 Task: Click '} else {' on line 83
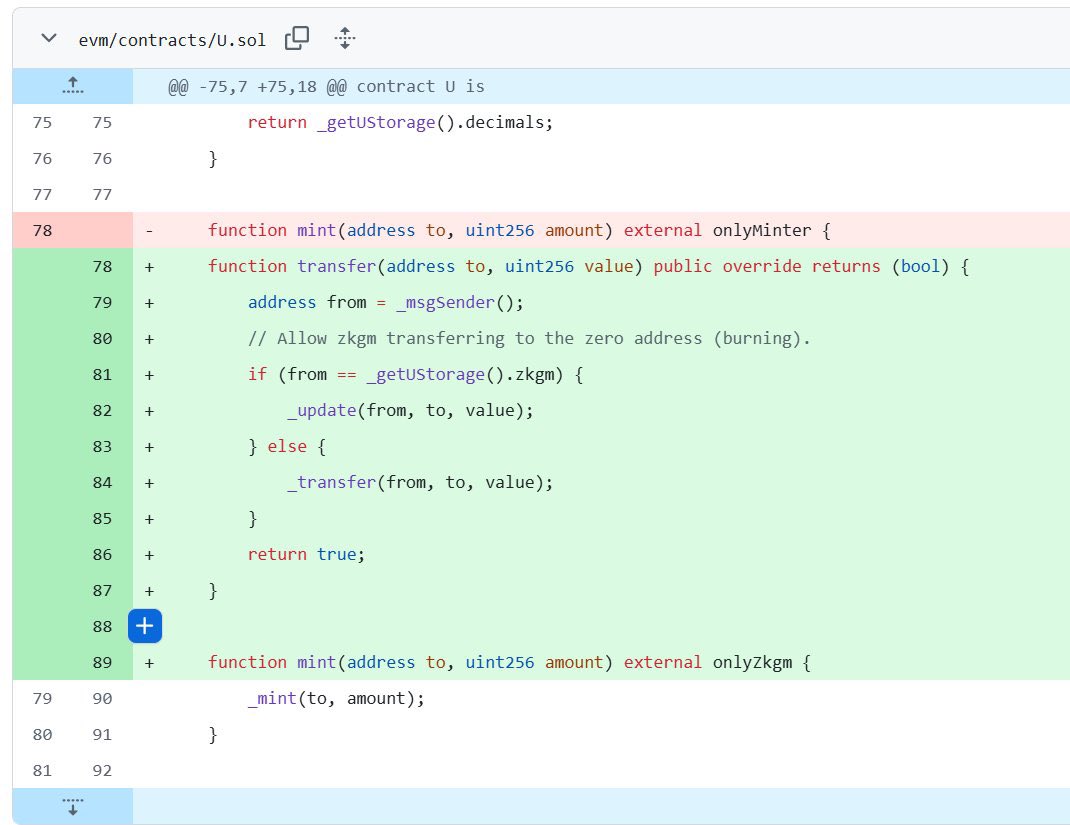click(287, 446)
